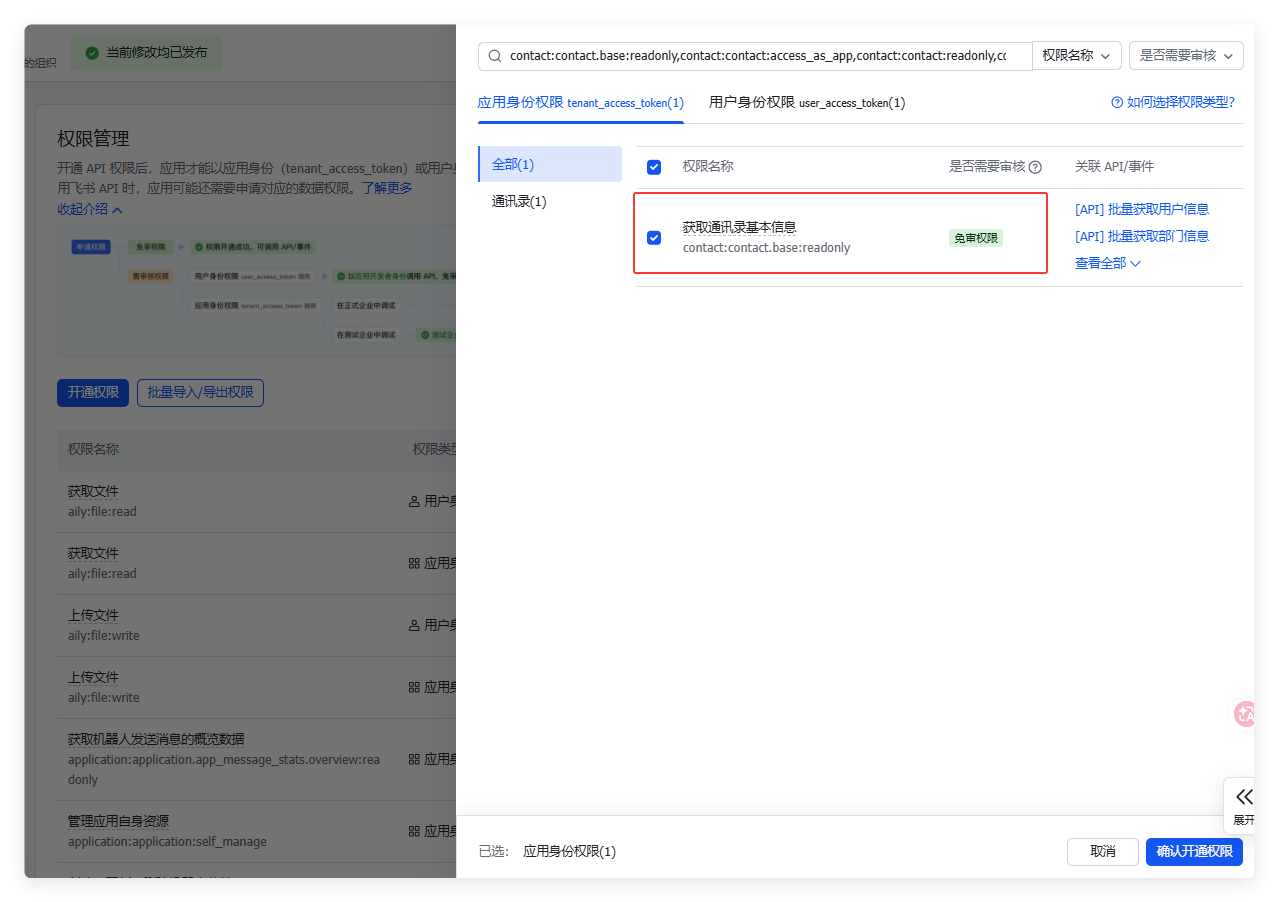
Task: Expand 查看全部 associated APIs list
Action: point(1107,263)
